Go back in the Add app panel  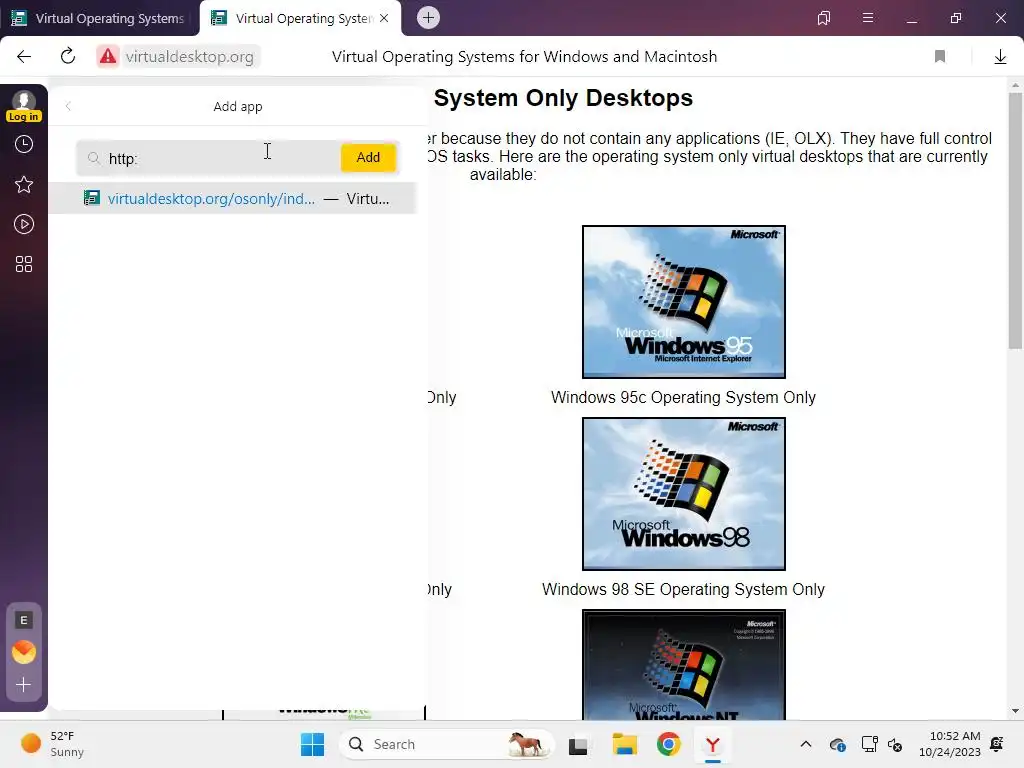tap(69, 106)
